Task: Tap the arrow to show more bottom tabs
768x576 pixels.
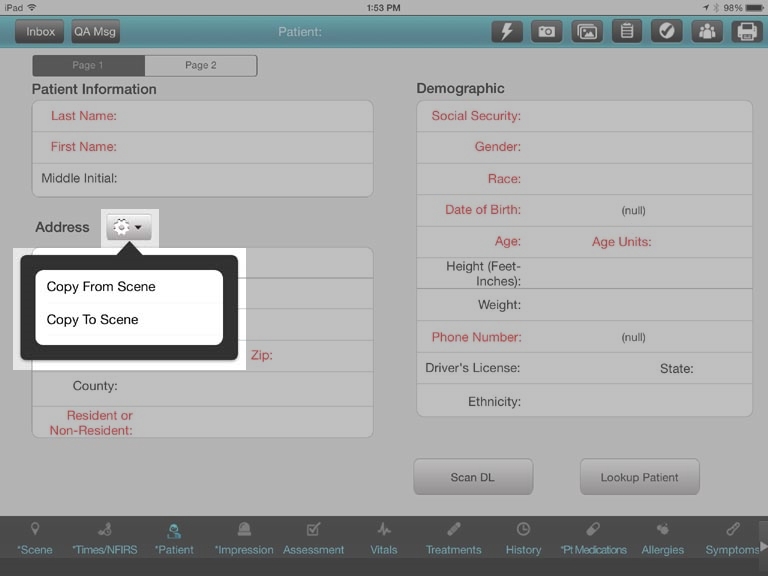Action: coord(763,545)
